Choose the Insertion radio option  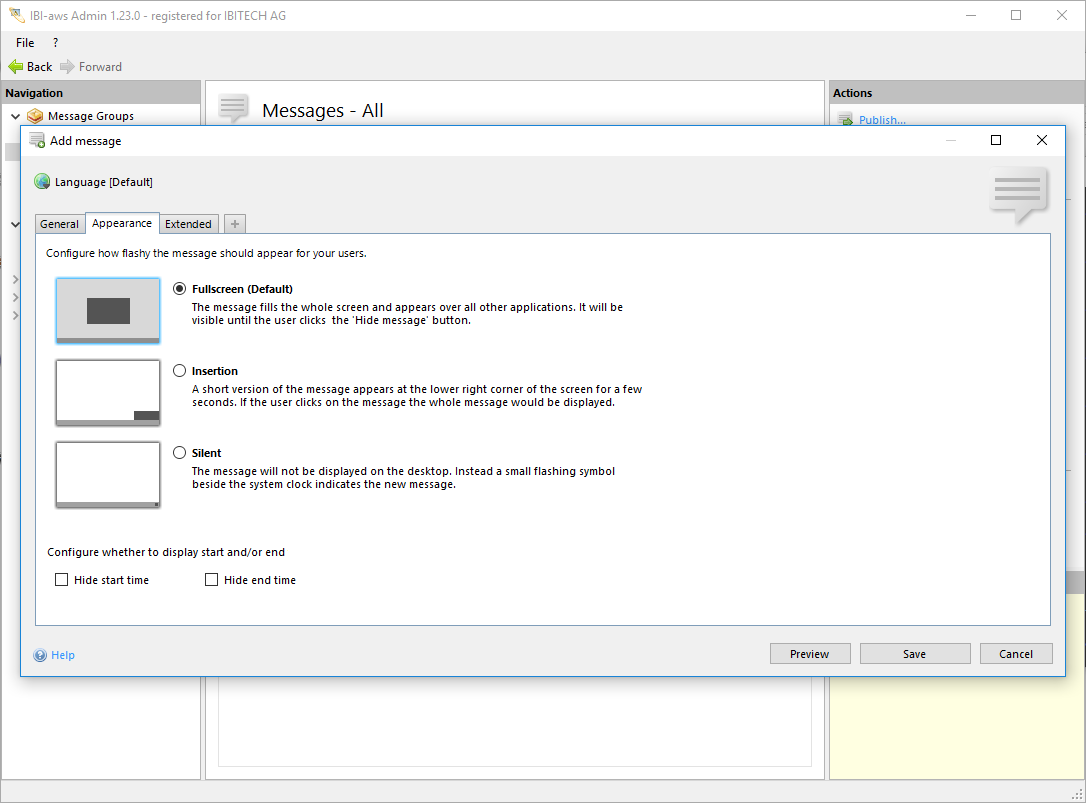tap(180, 371)
